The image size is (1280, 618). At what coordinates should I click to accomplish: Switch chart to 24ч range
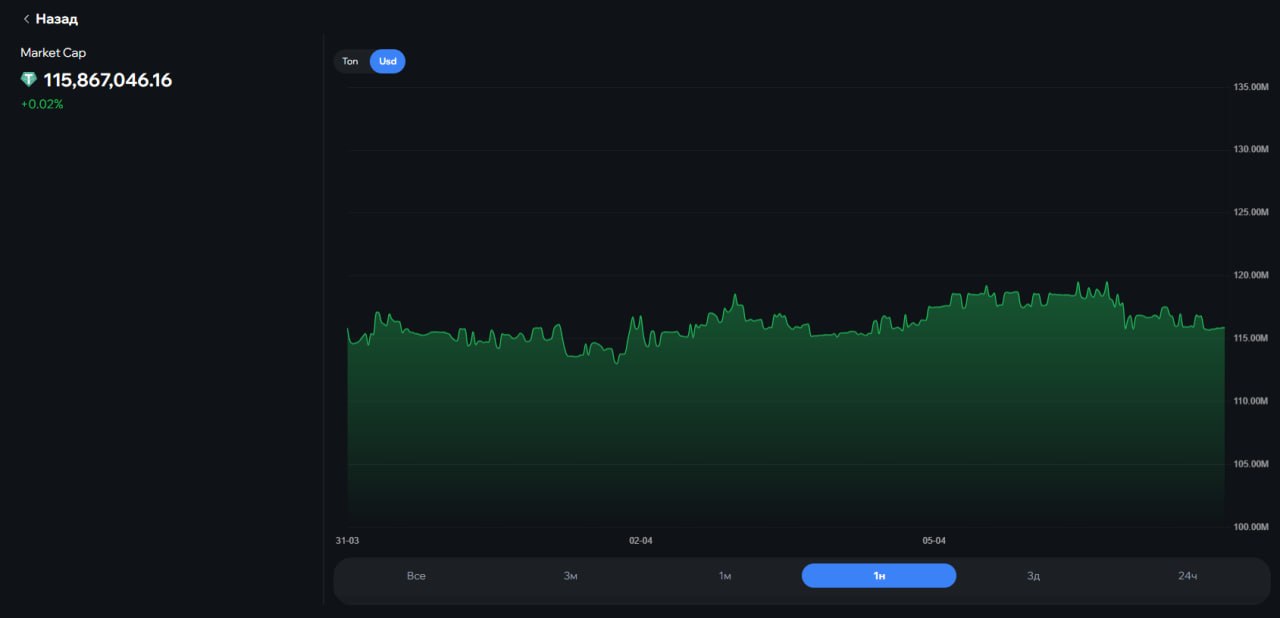click(1187, 576)
